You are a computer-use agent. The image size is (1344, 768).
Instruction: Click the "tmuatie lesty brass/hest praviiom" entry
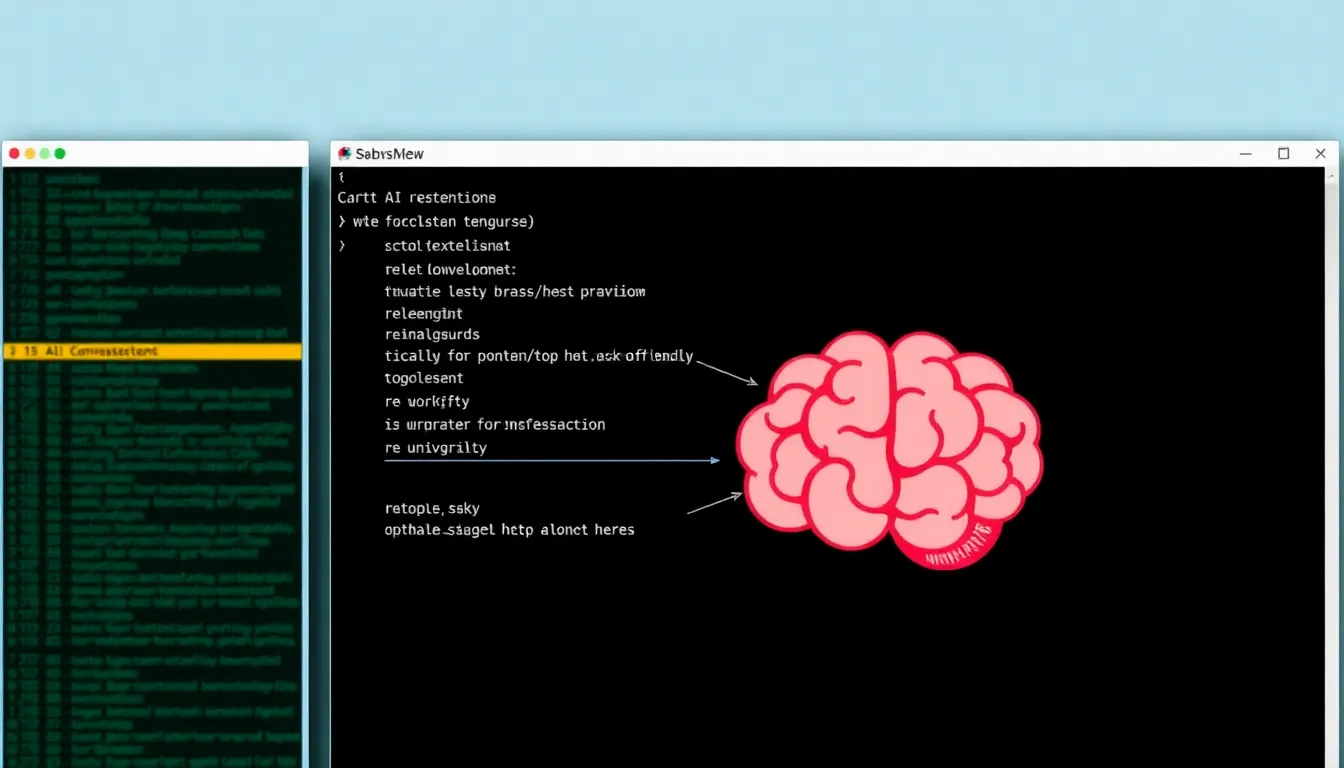[x=514, y=292]
